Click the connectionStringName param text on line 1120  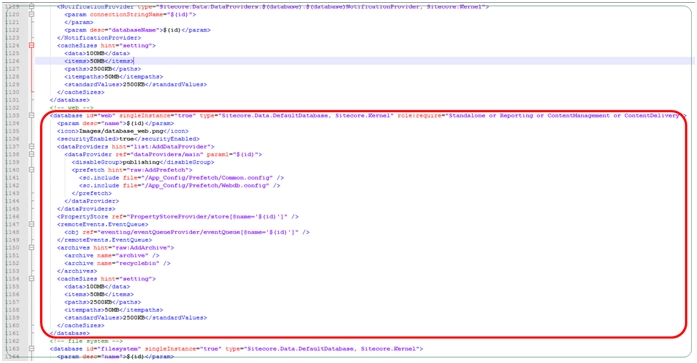pyautogui.click(x=130, y=14)
